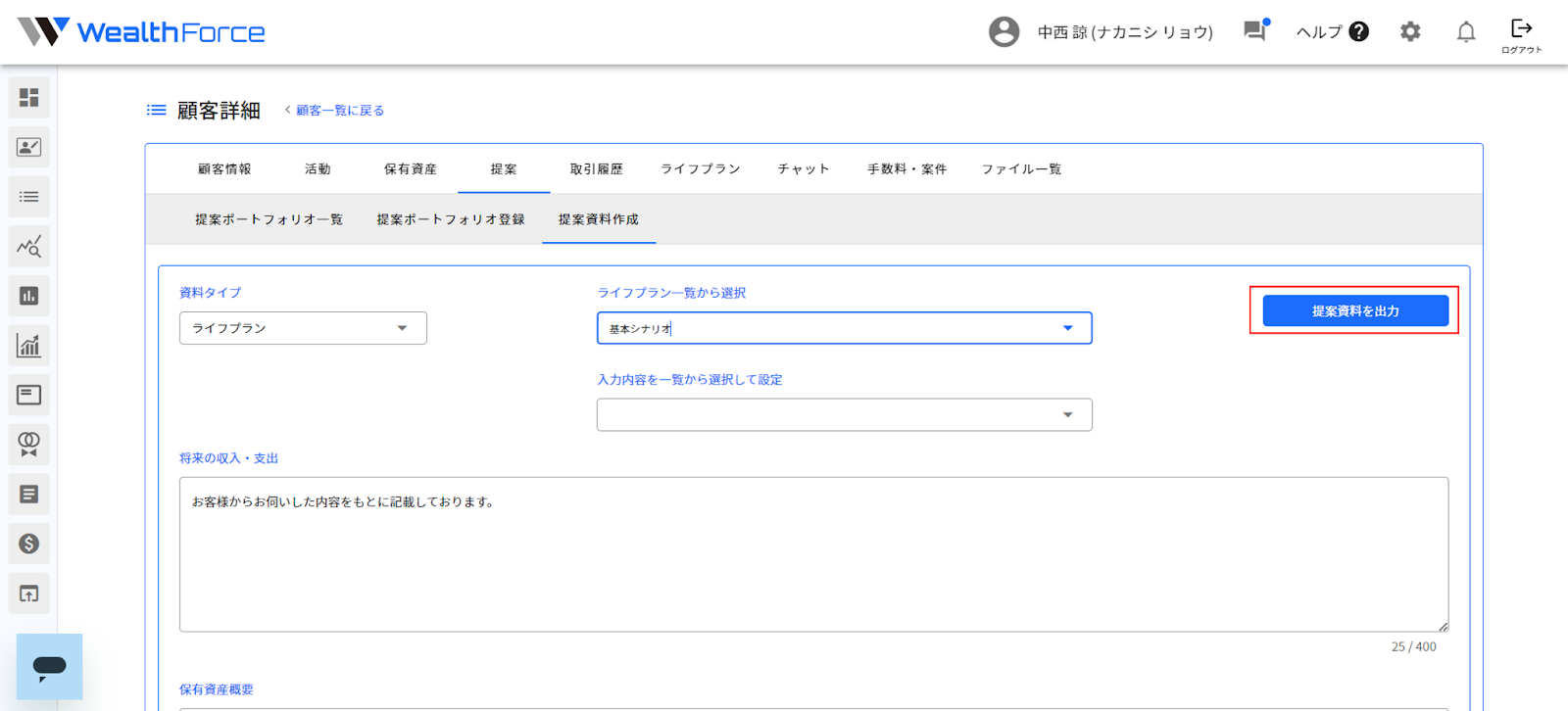Click the 保有資産概要 section label
Image resolution: width=1568 pixels, height=711 pixels.
(x=217, y=689)
